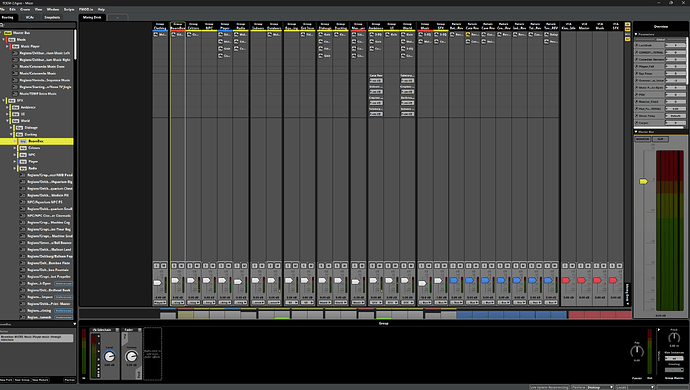The width and height of the screenshot is (690, 390).
Task: Open the Scripts menu
Action: (x=69, y=9)
